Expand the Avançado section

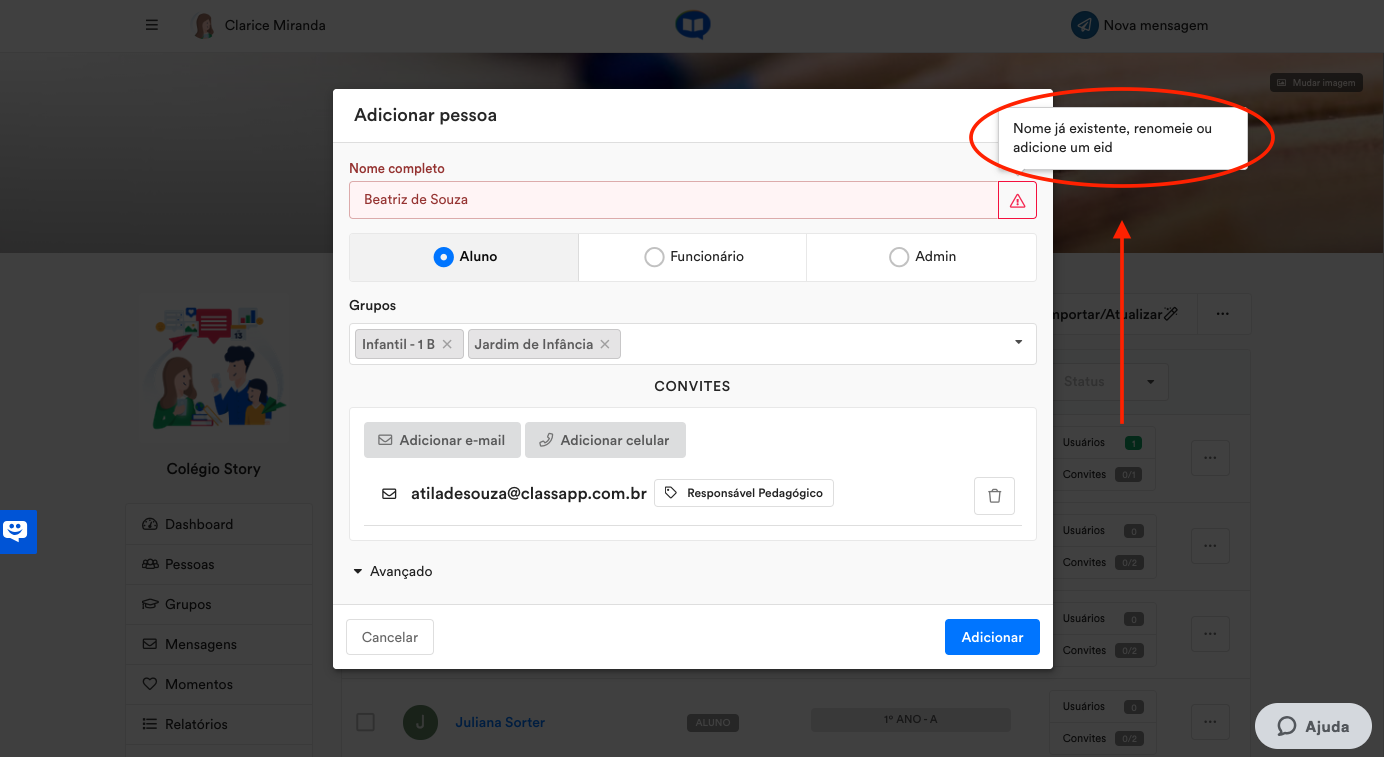pyautogui.click(x=392, y=572)
